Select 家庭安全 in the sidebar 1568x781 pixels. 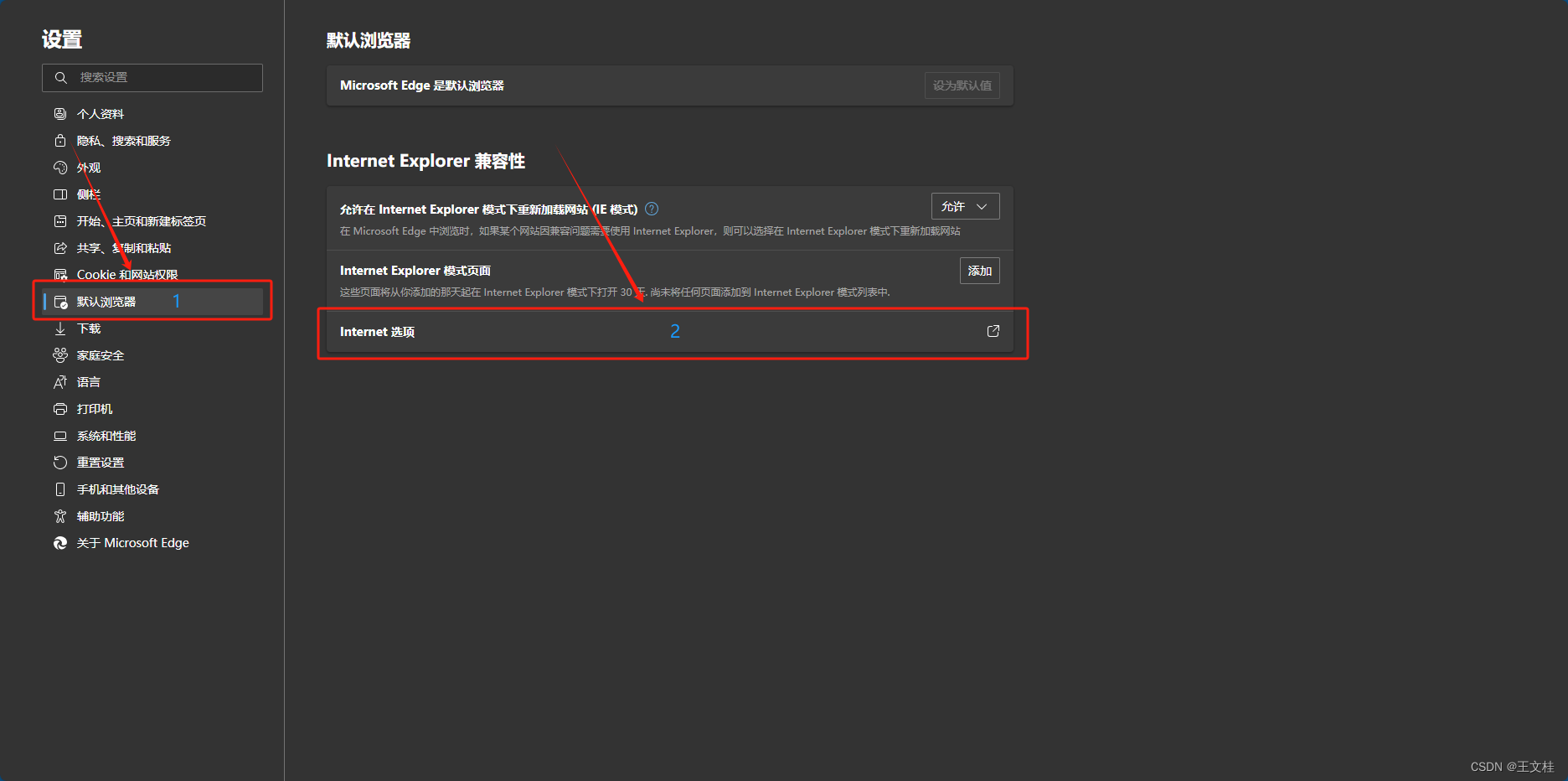point(152,355)
